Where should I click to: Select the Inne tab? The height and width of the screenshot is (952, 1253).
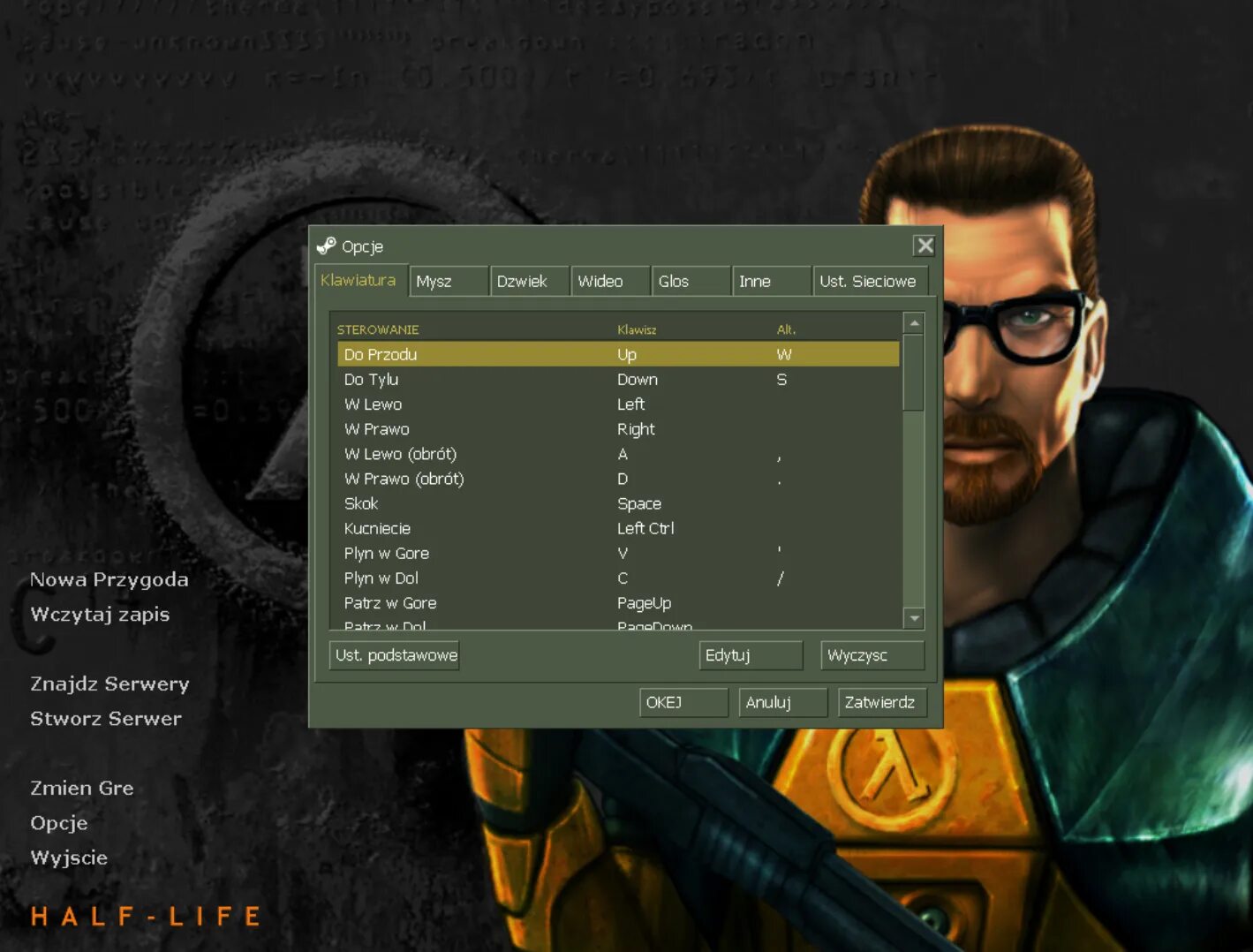click(x=772, y=281)
